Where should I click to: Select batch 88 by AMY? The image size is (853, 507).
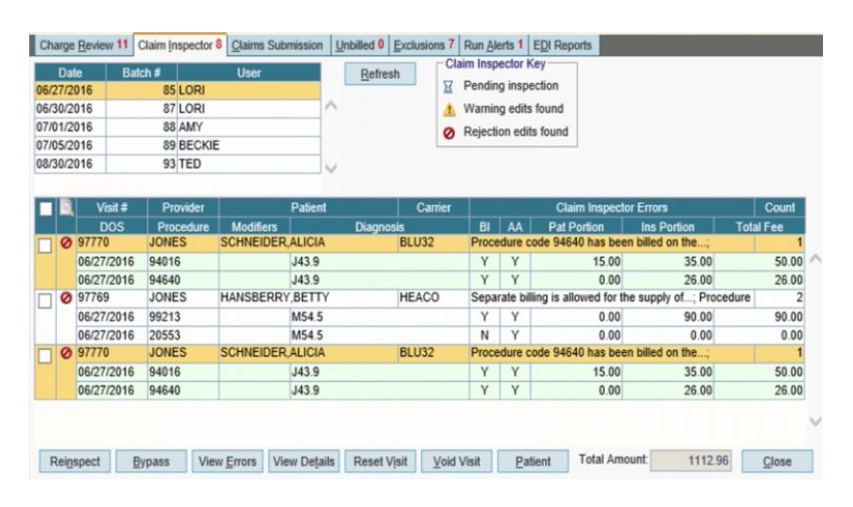click(x=178, y=127)
